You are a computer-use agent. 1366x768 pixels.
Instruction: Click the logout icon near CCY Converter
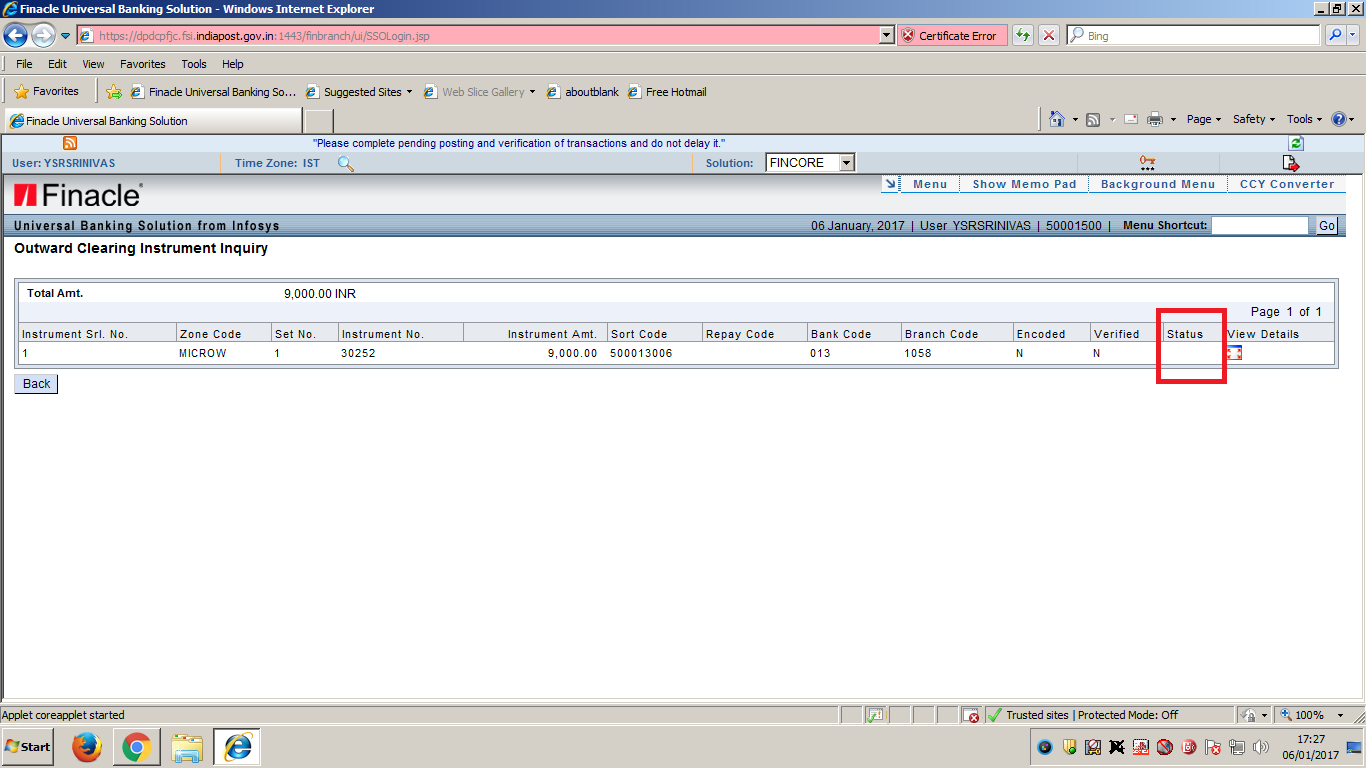(x=1292, y=161)
